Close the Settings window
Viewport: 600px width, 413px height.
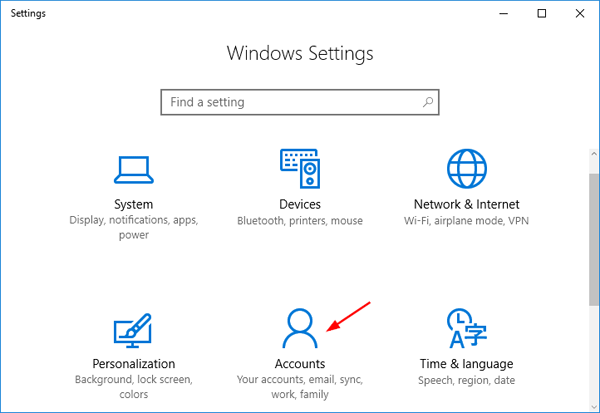[x=580, y=14]
